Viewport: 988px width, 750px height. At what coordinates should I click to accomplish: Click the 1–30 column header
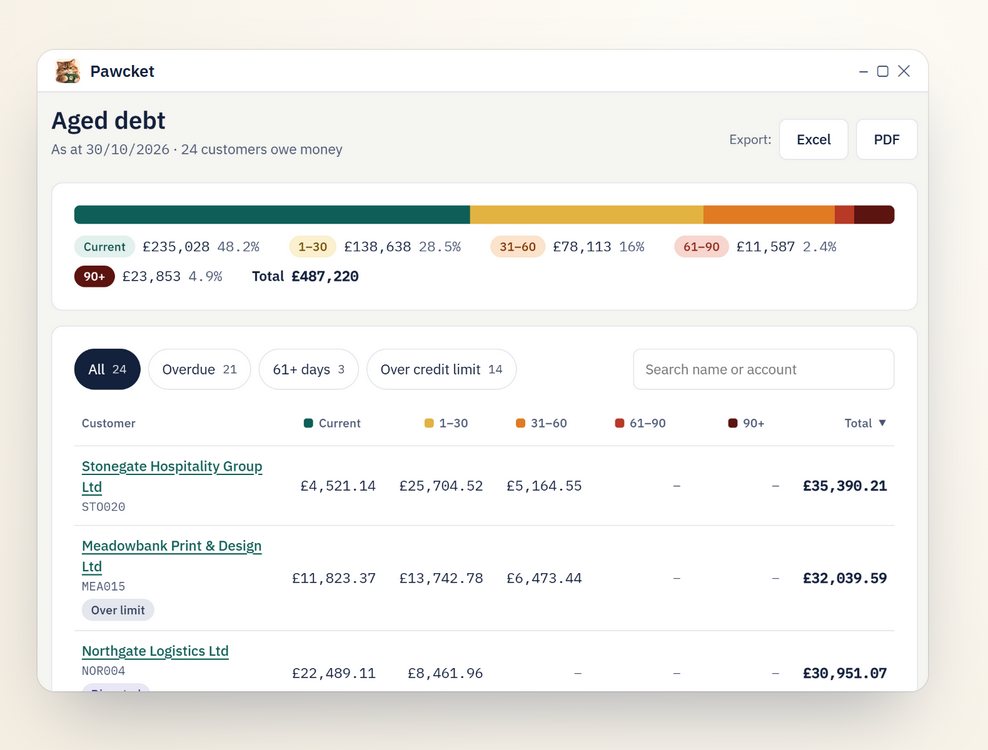(x=446, y=424)
